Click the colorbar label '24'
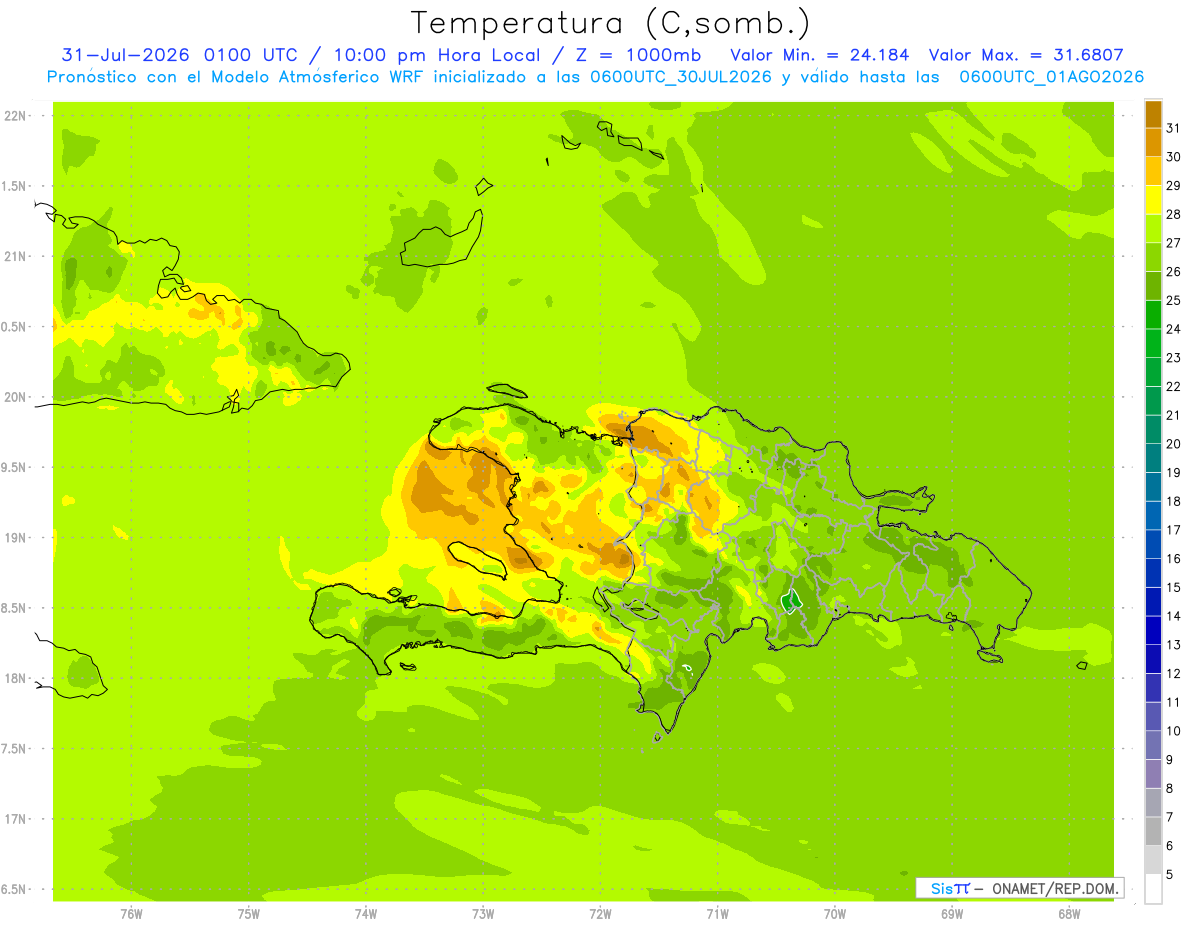This screenshot has height=927, width=1200. (x=1174, y=329)
